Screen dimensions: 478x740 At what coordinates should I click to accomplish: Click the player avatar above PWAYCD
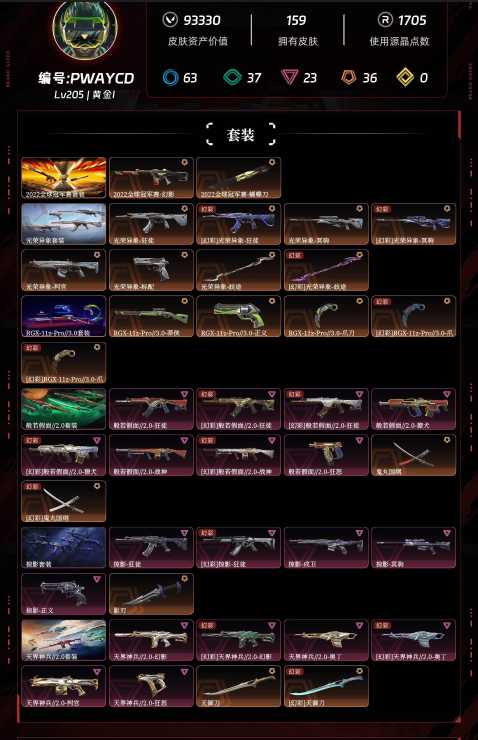85,29
